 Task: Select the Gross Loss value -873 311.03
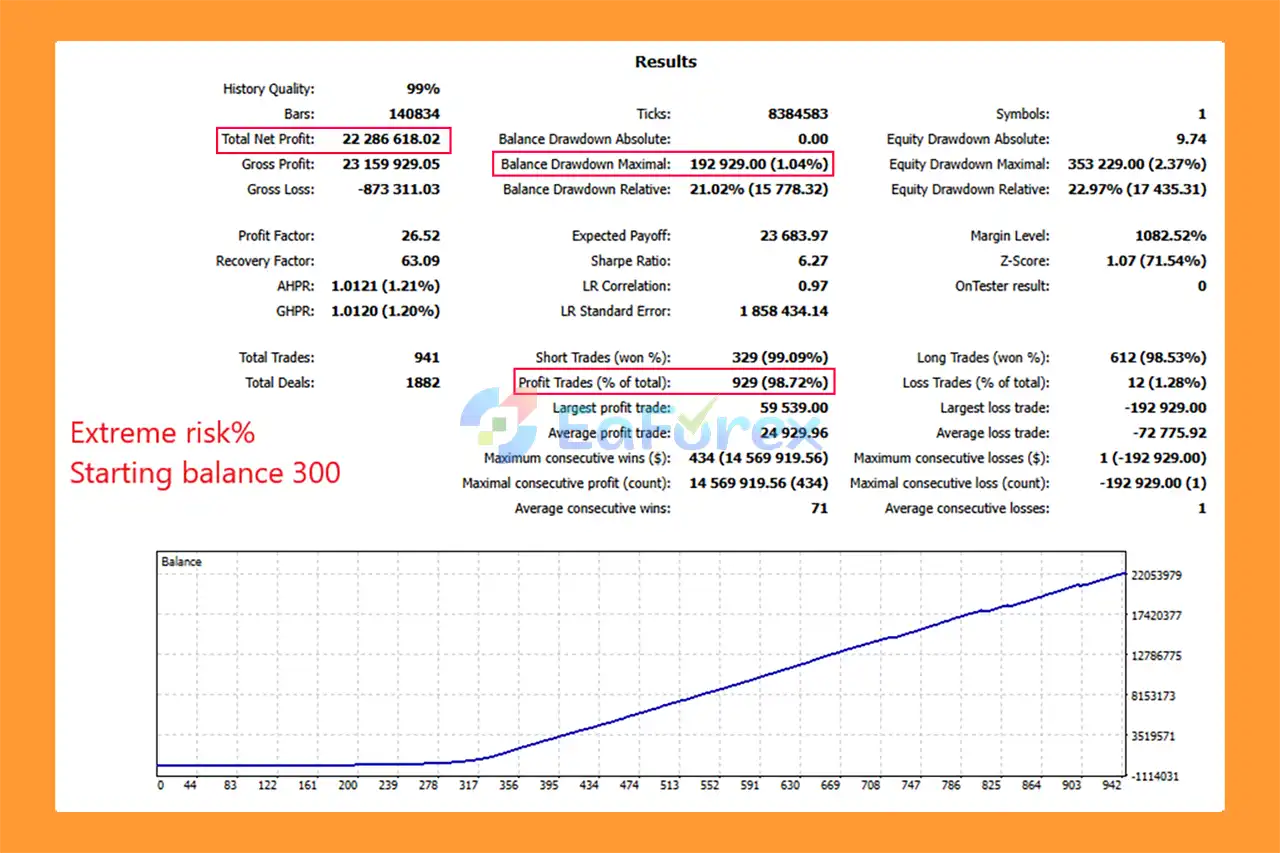(398, 189)
